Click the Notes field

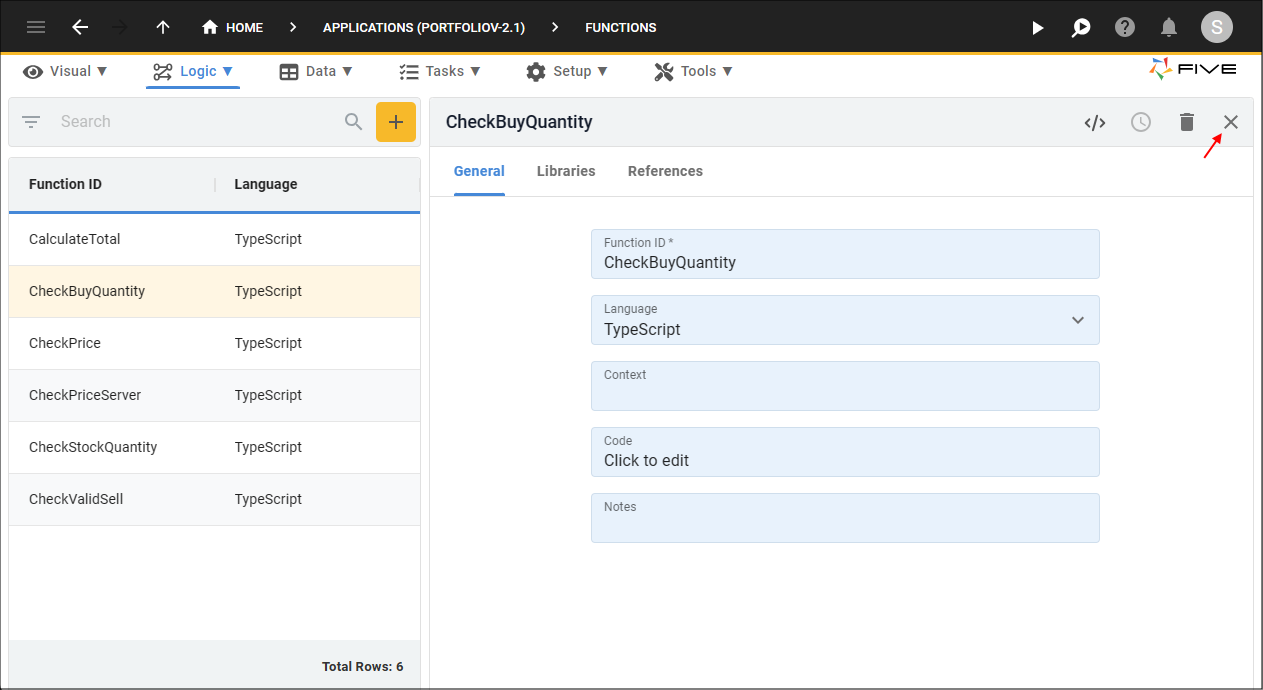[845, 518]
